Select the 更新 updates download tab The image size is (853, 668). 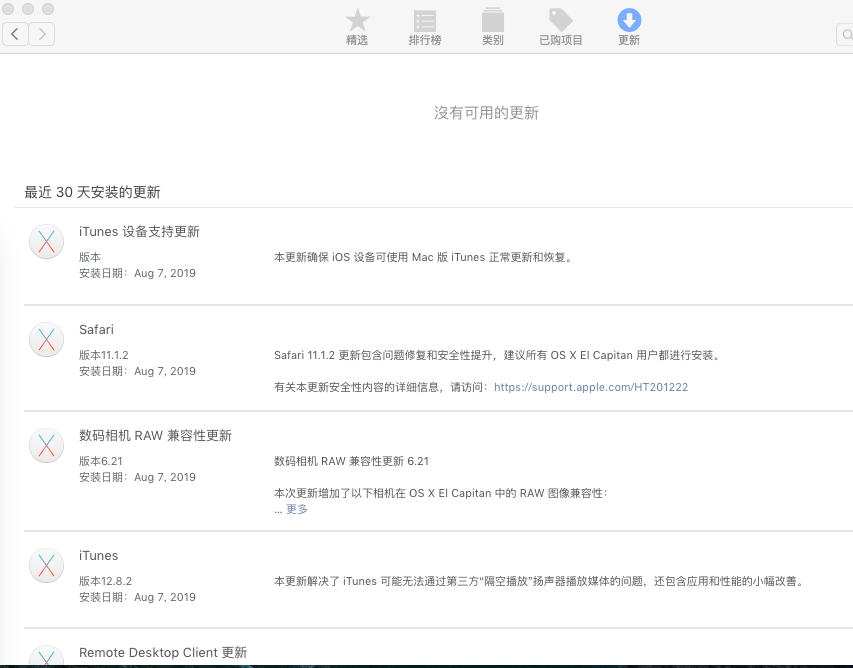pos(629,27)
